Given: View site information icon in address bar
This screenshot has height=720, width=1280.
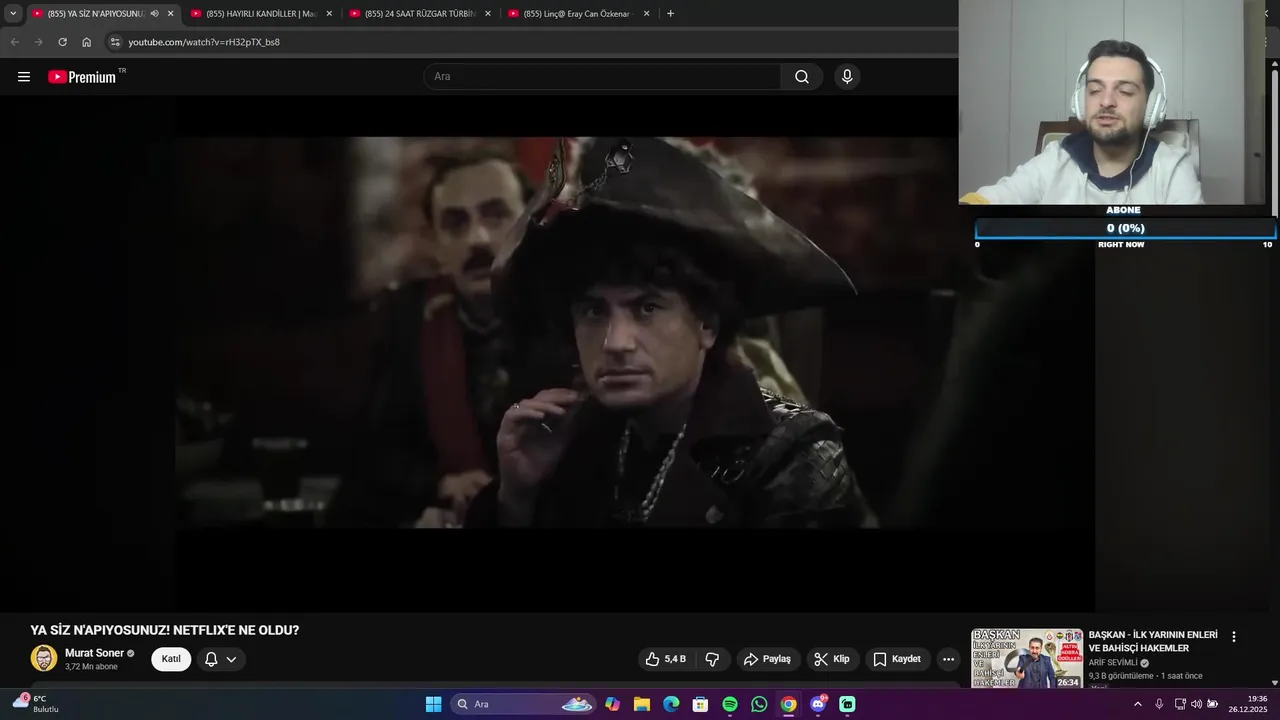Looking at the screenshot, I should point(115,42).
